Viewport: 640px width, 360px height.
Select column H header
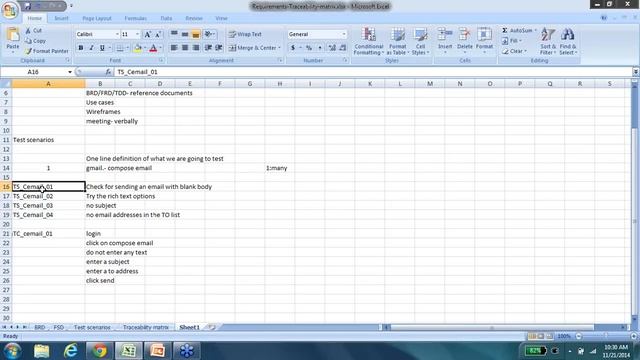280,84
